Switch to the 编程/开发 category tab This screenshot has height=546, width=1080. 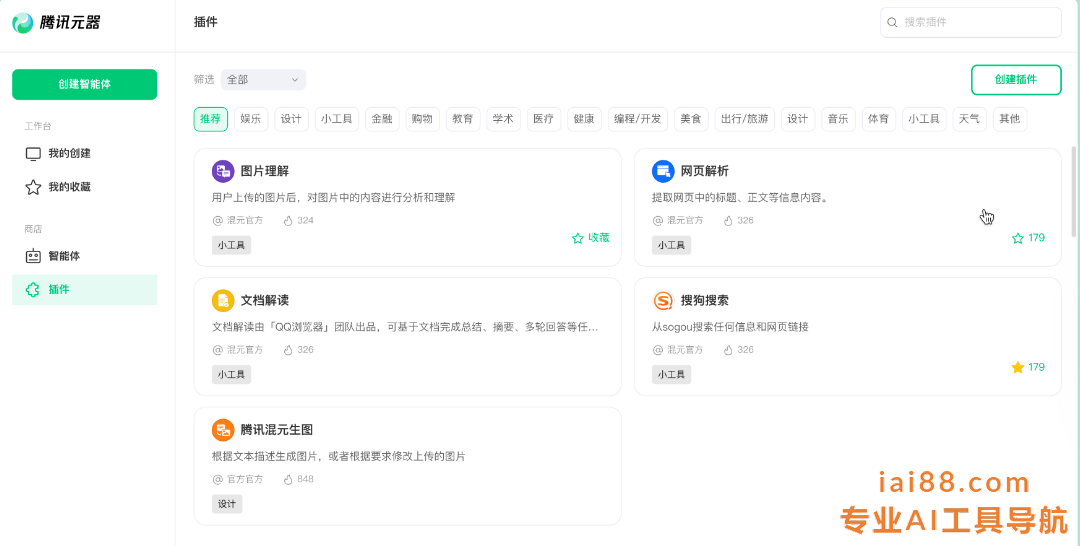click(x=637, y=119)
